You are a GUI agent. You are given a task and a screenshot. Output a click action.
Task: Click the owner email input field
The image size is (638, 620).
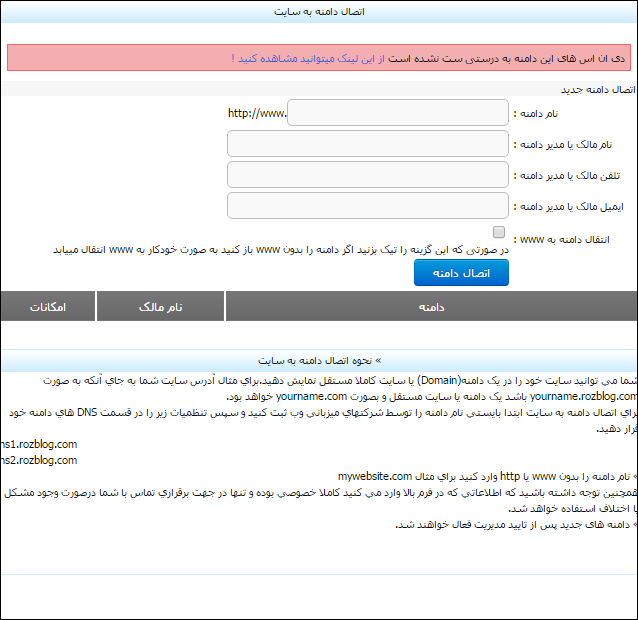[x=368, y=205]
